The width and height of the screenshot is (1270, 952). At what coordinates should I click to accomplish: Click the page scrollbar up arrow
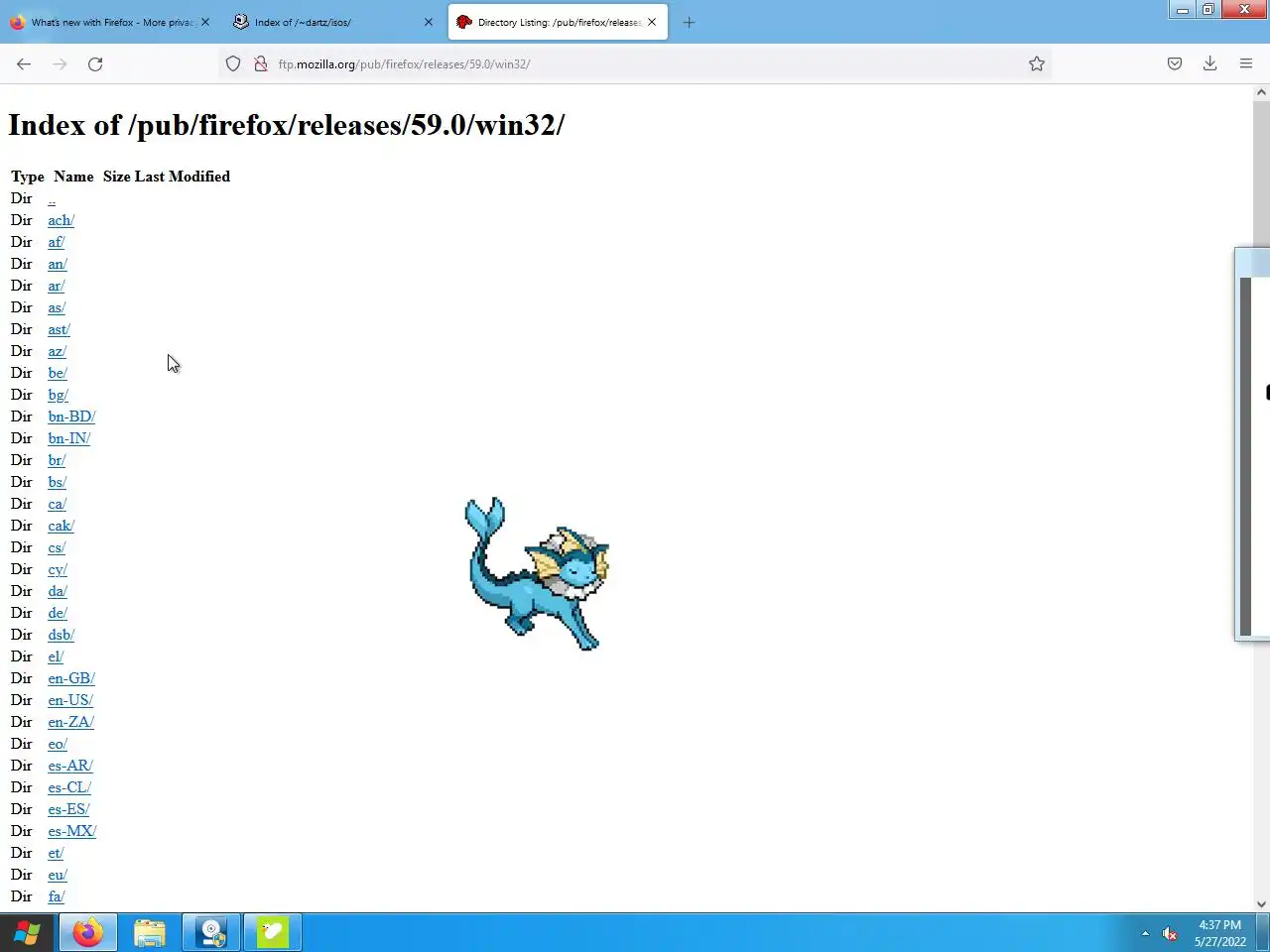[1261, 92]
